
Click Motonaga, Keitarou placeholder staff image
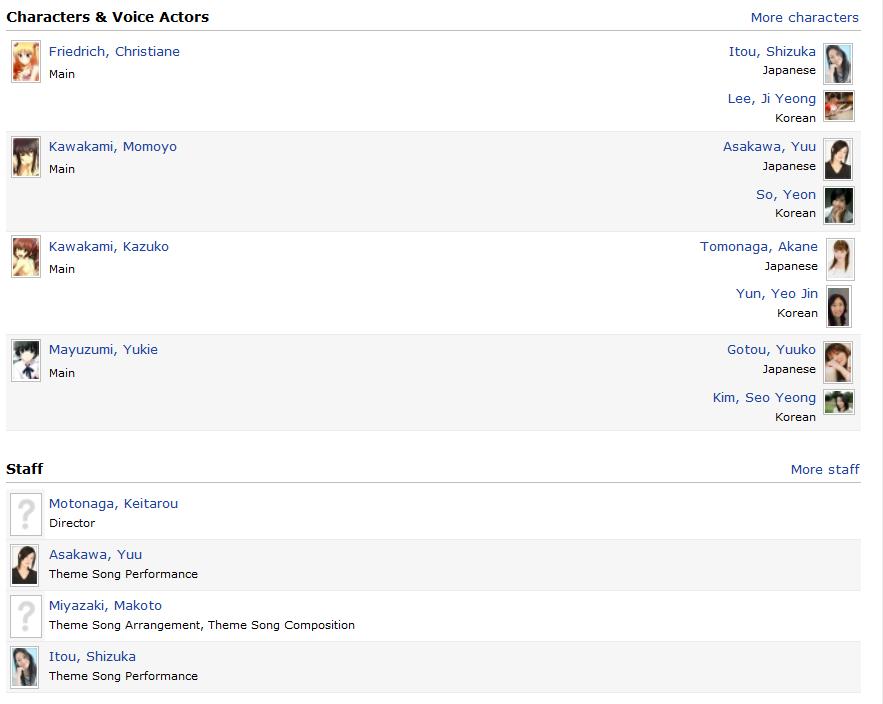pyautogui.click(x=26, y=514)
